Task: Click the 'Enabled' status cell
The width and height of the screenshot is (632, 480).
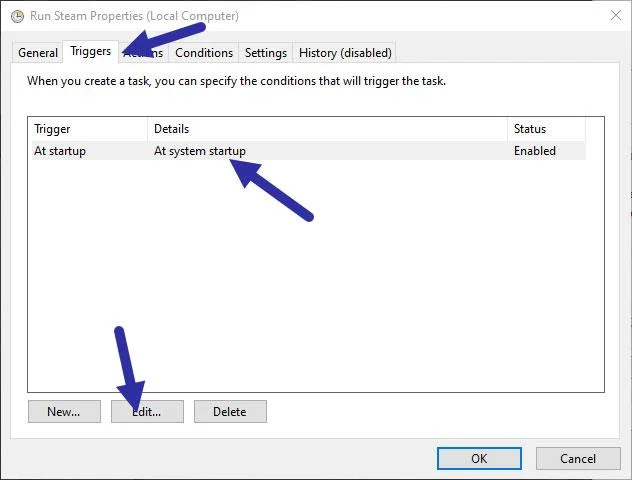Action: [x=547, y=151]
